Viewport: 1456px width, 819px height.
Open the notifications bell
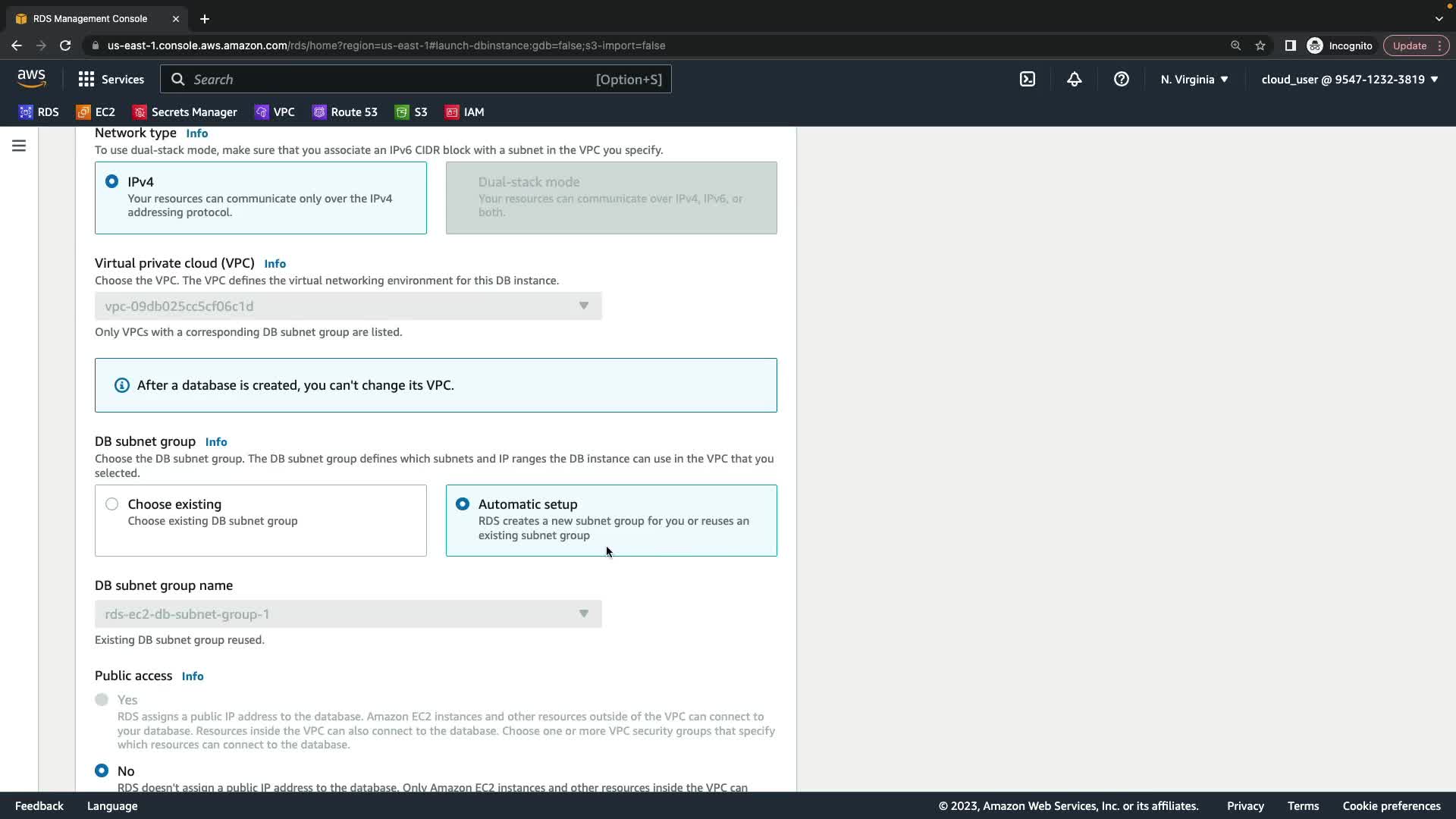1074,79
